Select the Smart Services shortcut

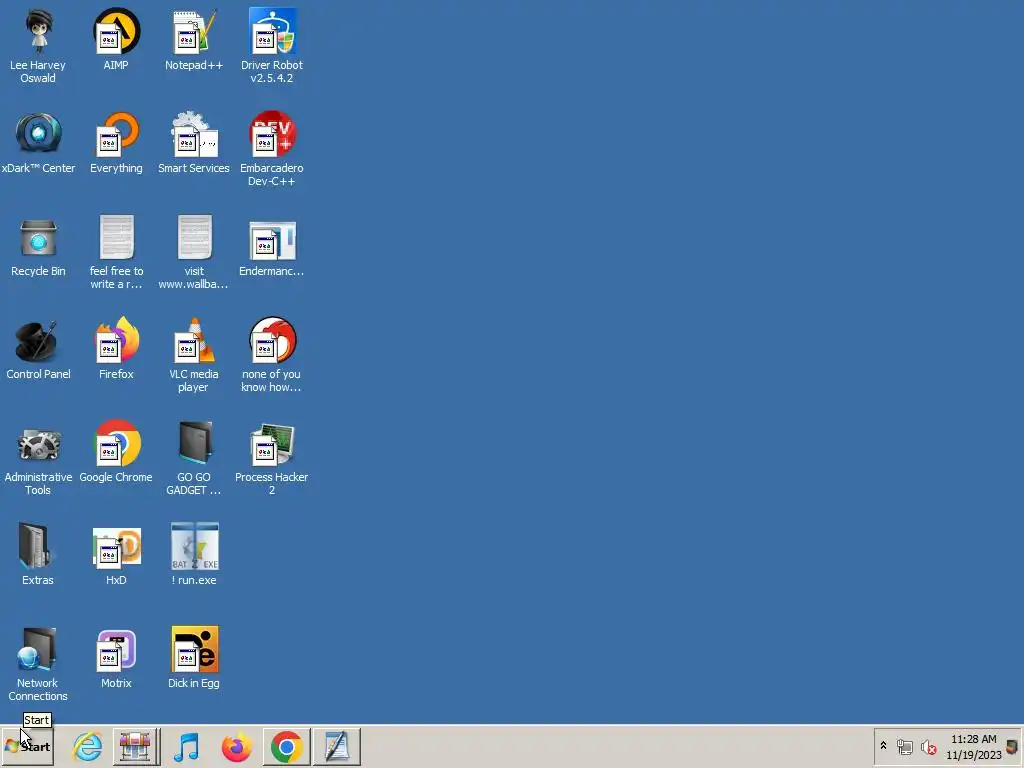pyautogui.click(x=194, y=143)
